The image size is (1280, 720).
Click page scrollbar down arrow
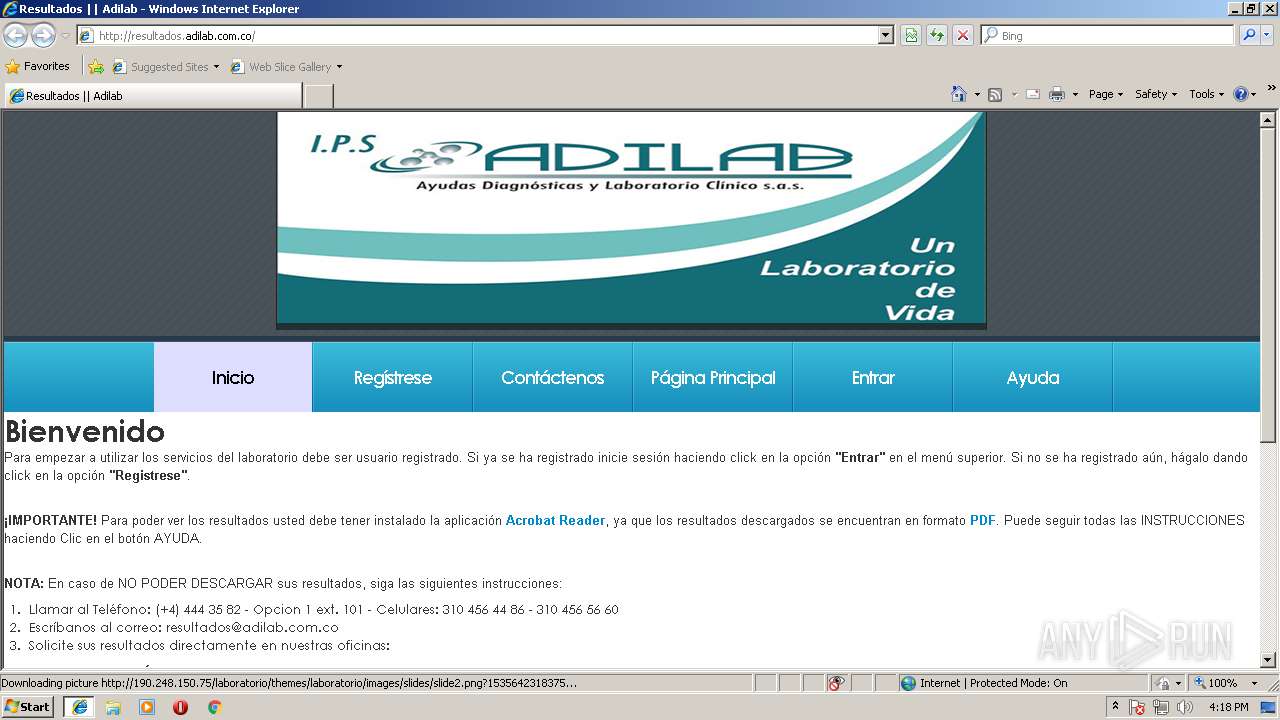tap(1268, 660)
